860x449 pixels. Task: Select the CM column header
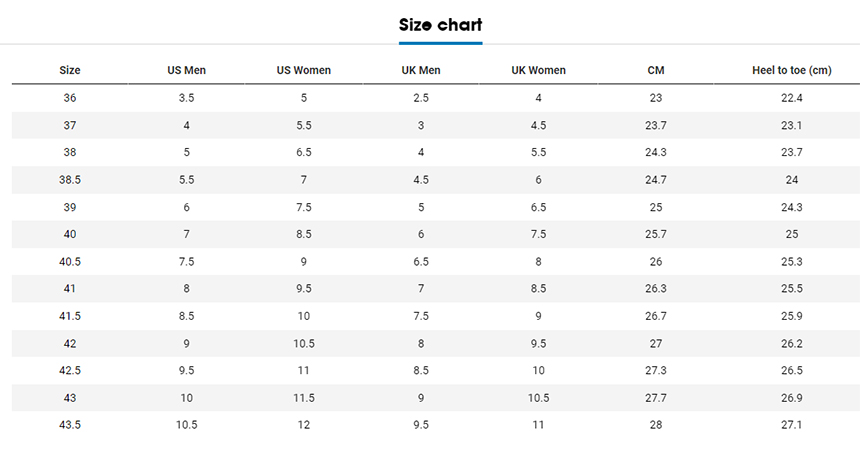655,70
